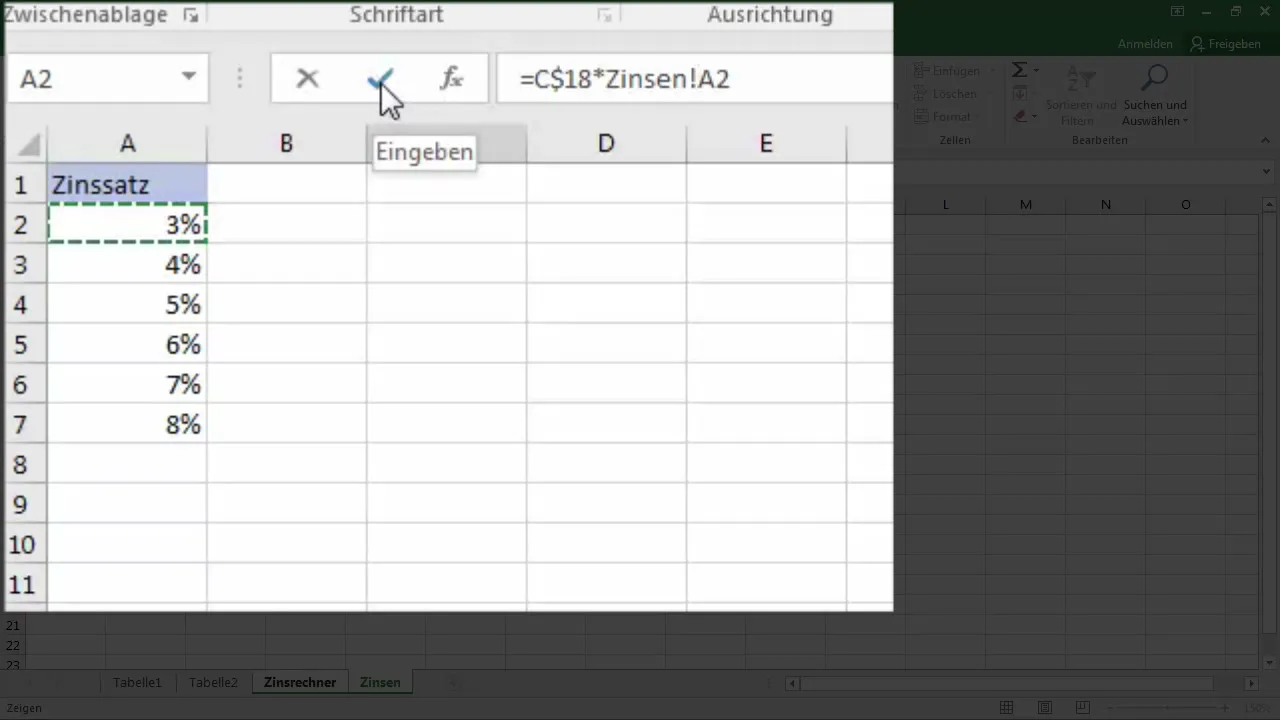Switch to the Zinsrechner sheet tab
1280x720 pixels.
point(300,682)
